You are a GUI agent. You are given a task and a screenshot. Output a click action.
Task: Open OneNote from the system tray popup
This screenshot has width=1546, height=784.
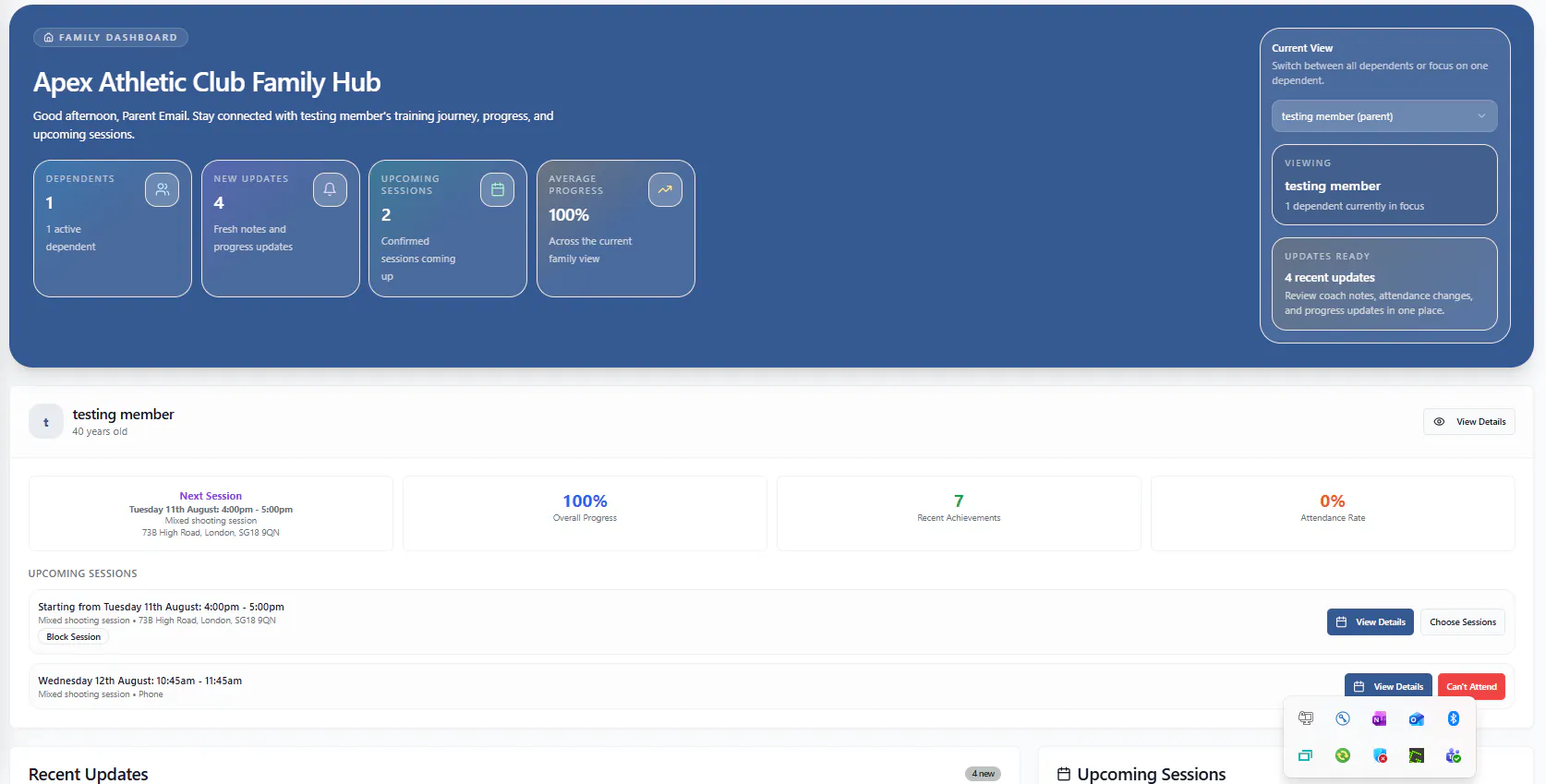tap(1379, 718)
